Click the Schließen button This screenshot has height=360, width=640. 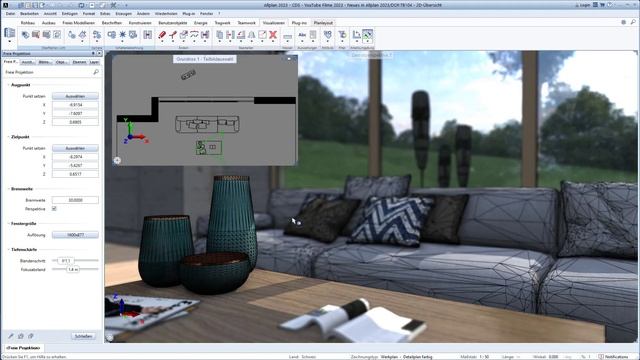[83, 336]
